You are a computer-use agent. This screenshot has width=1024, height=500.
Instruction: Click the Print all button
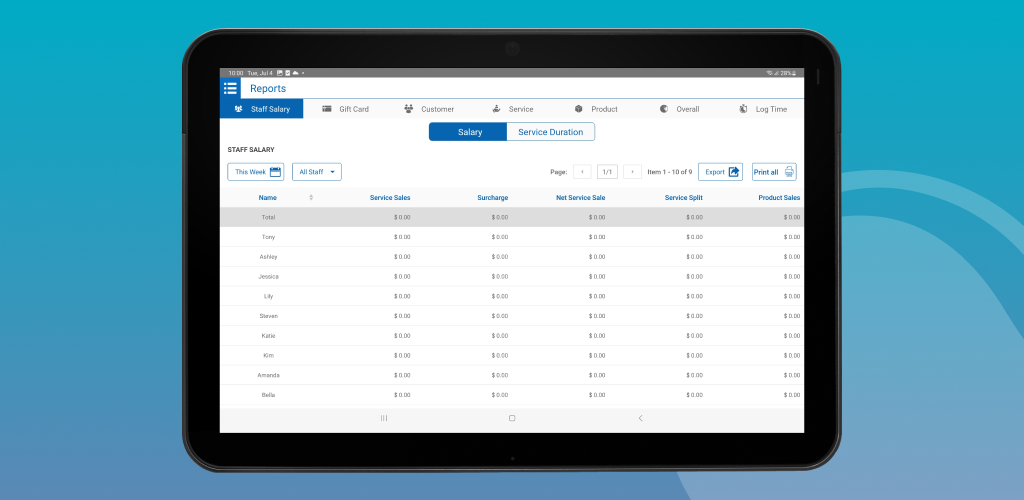[x=774, y=172]
